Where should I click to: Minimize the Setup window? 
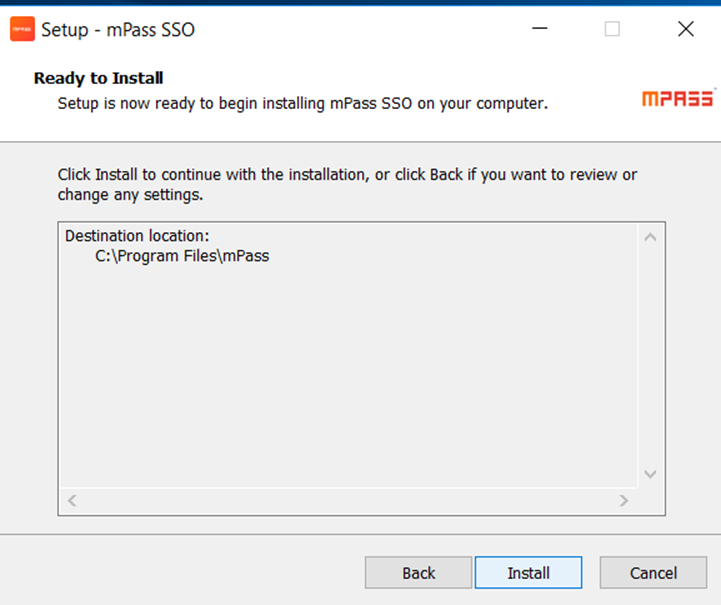[539, 29]
